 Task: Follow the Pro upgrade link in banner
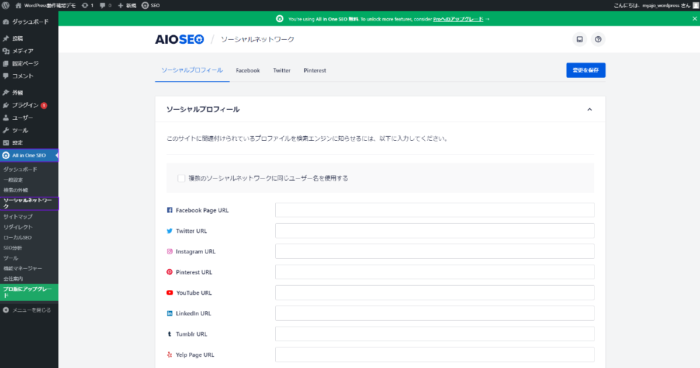tap(458, 19)
